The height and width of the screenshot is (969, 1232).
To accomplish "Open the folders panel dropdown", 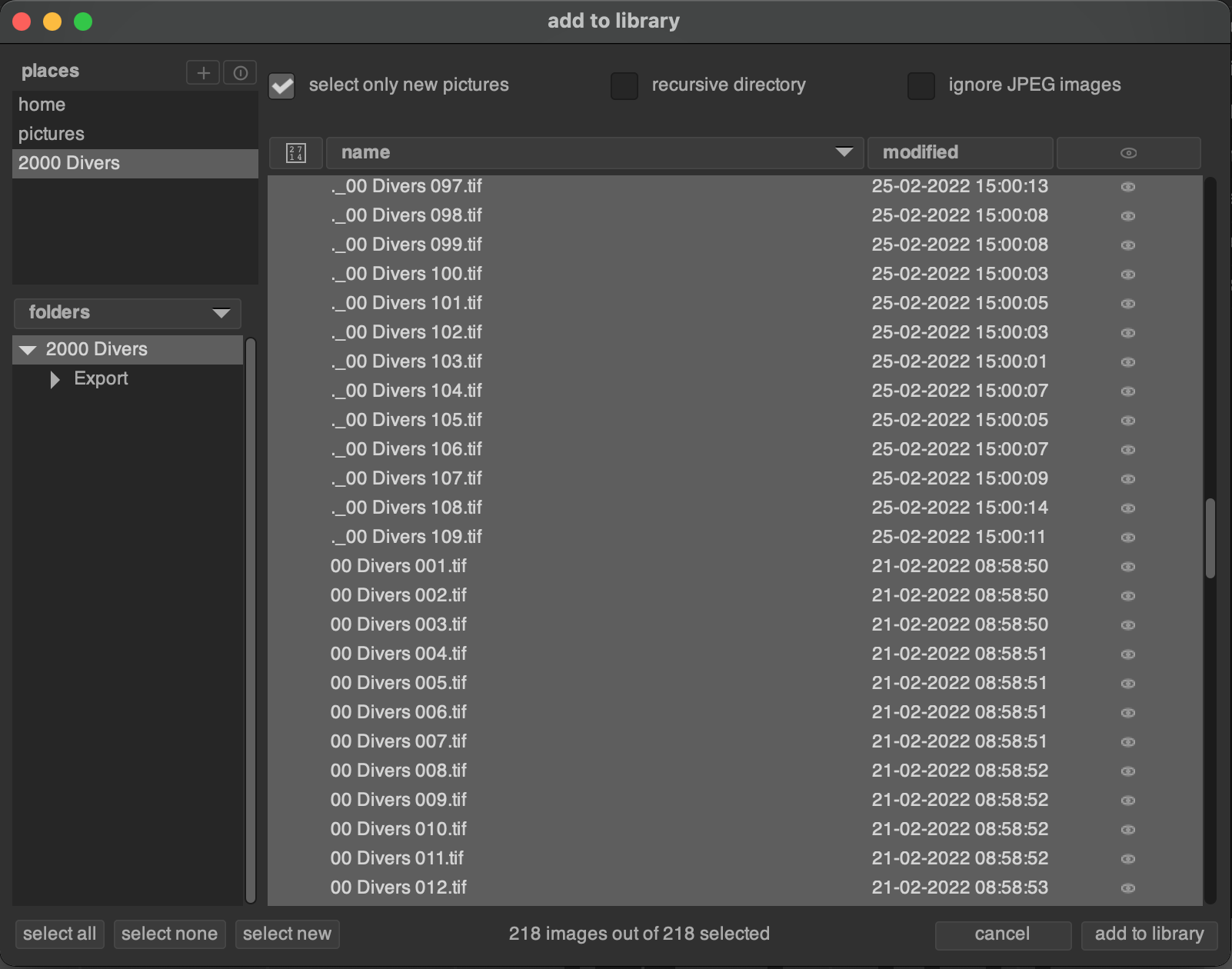I will [x=222, y=313].
